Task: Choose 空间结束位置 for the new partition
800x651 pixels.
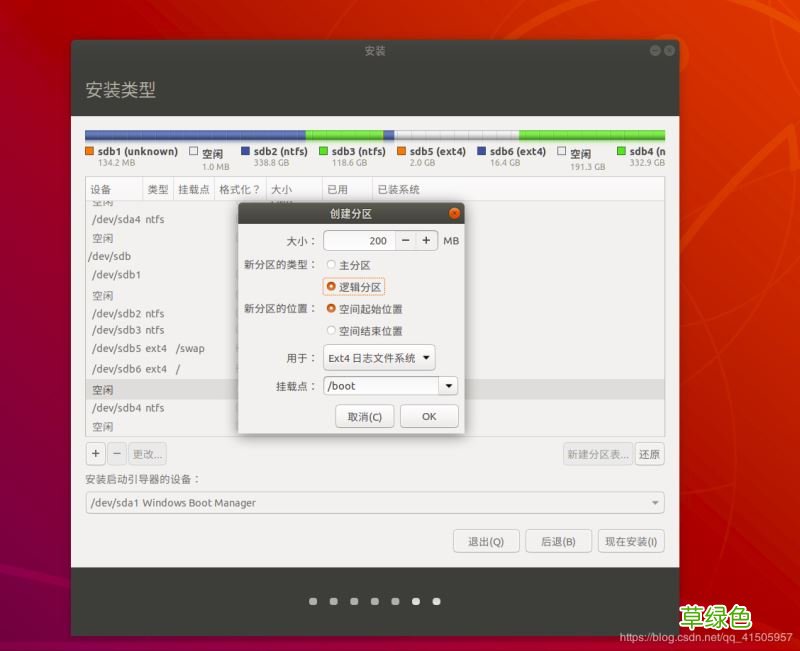Action: coord(331,331)
